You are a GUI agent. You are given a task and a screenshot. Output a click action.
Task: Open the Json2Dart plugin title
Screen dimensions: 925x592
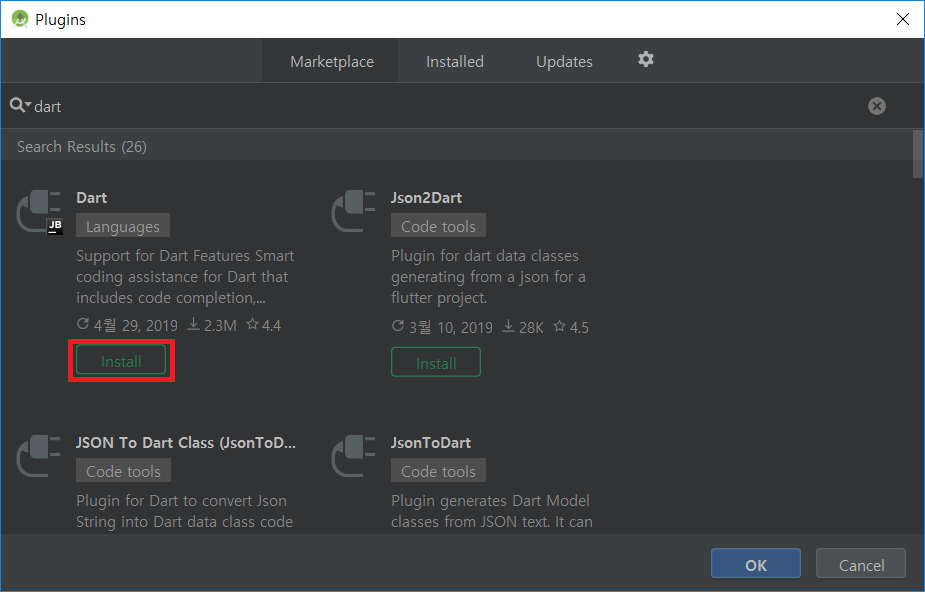[x=427, y=198]
